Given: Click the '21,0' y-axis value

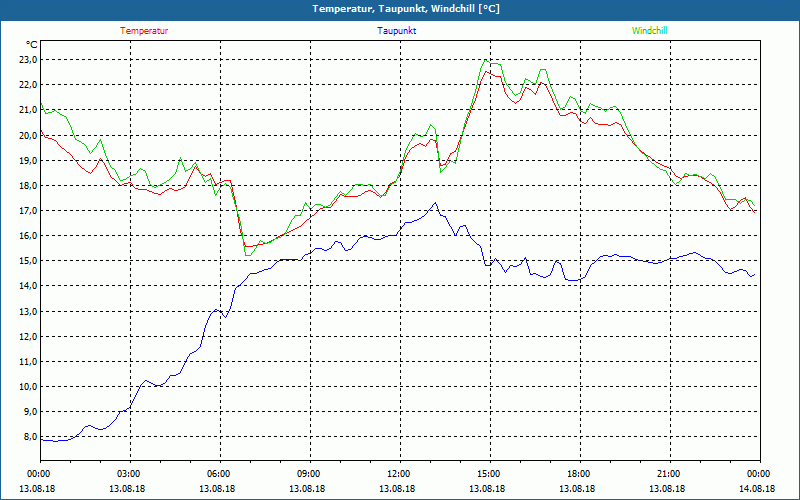Looking at the screenshot, I should point(30,110).
